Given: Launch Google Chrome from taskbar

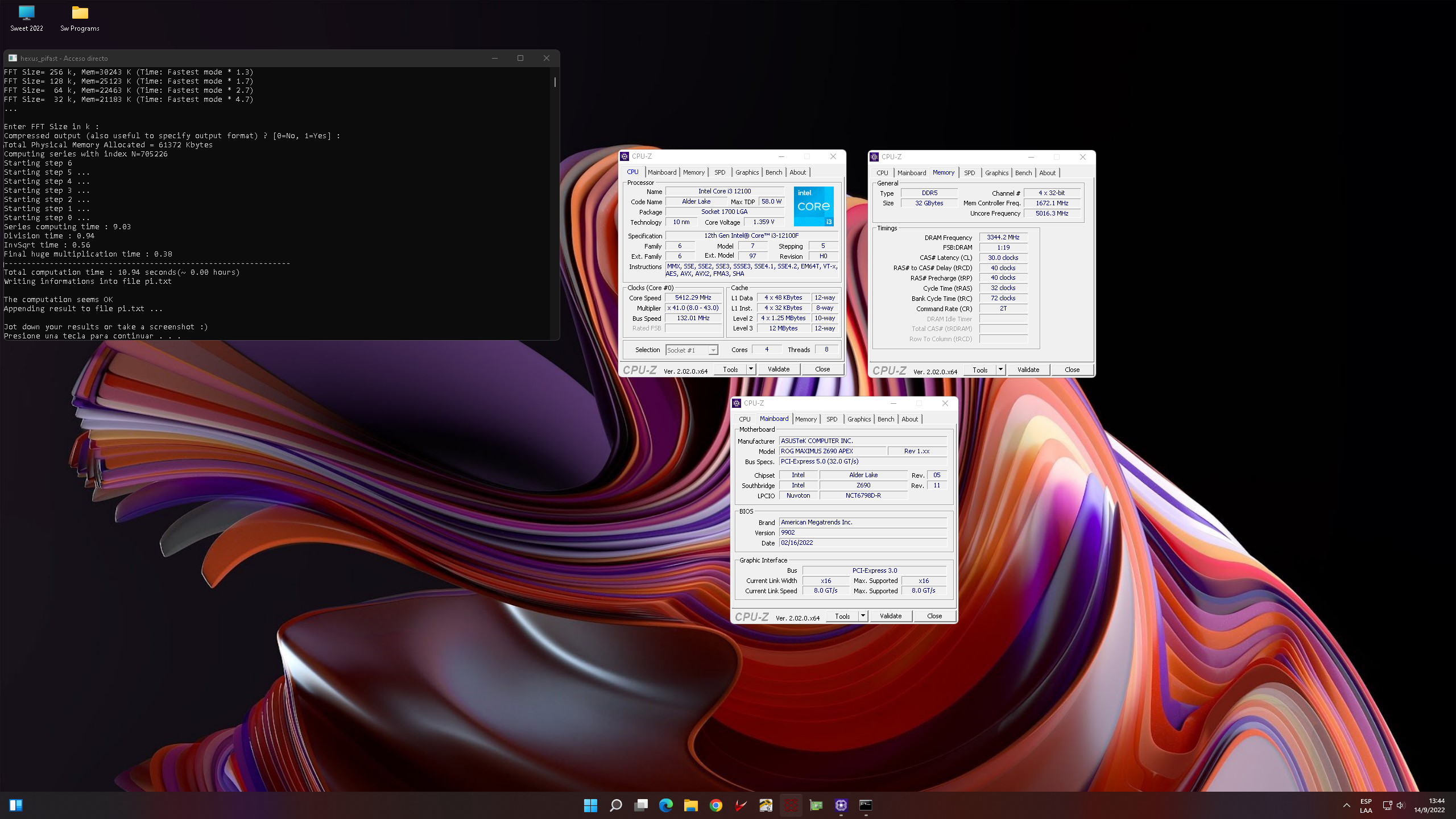Looking at the screenshot, I should [716, 805].
